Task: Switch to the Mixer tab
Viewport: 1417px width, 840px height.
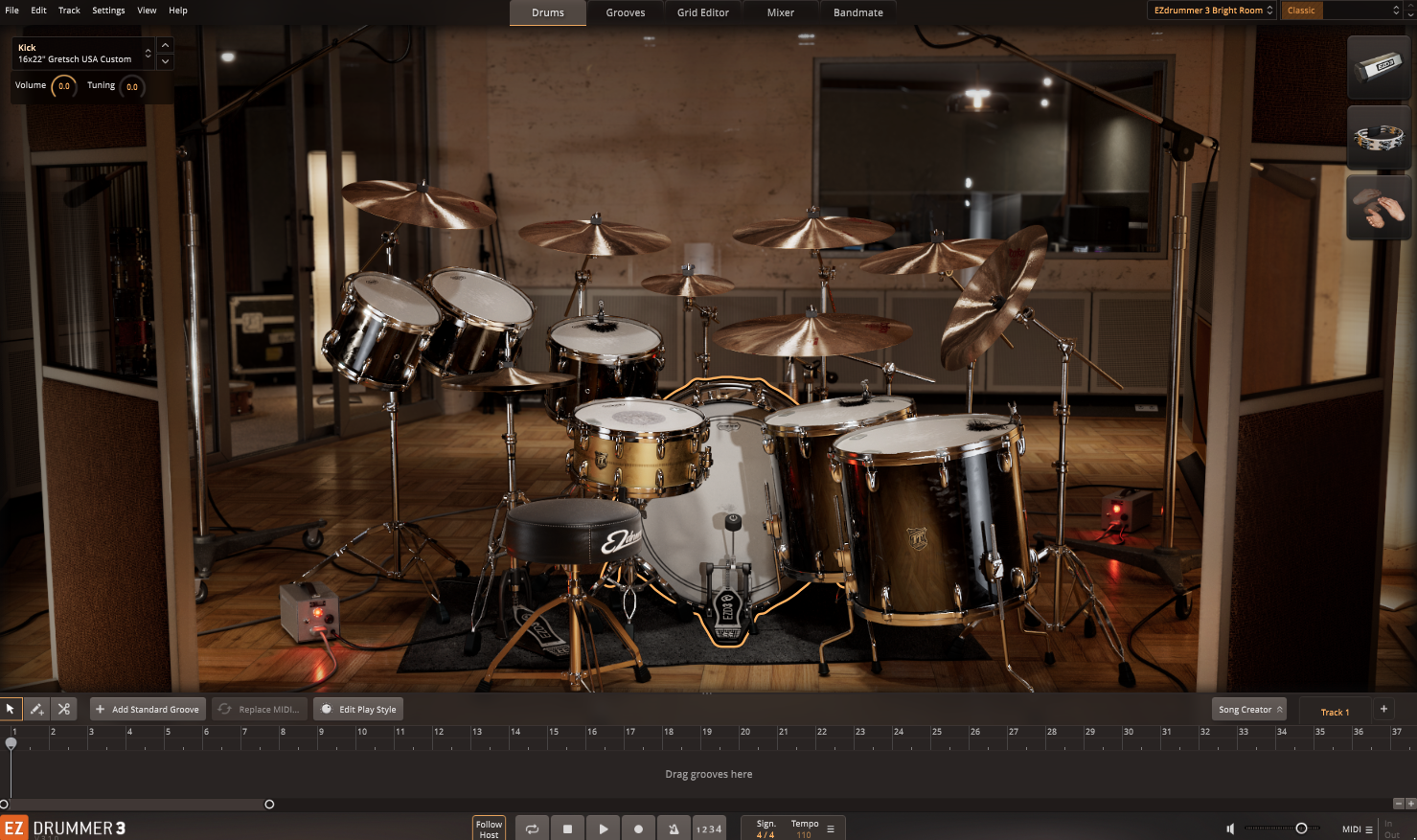Action: 781,12
